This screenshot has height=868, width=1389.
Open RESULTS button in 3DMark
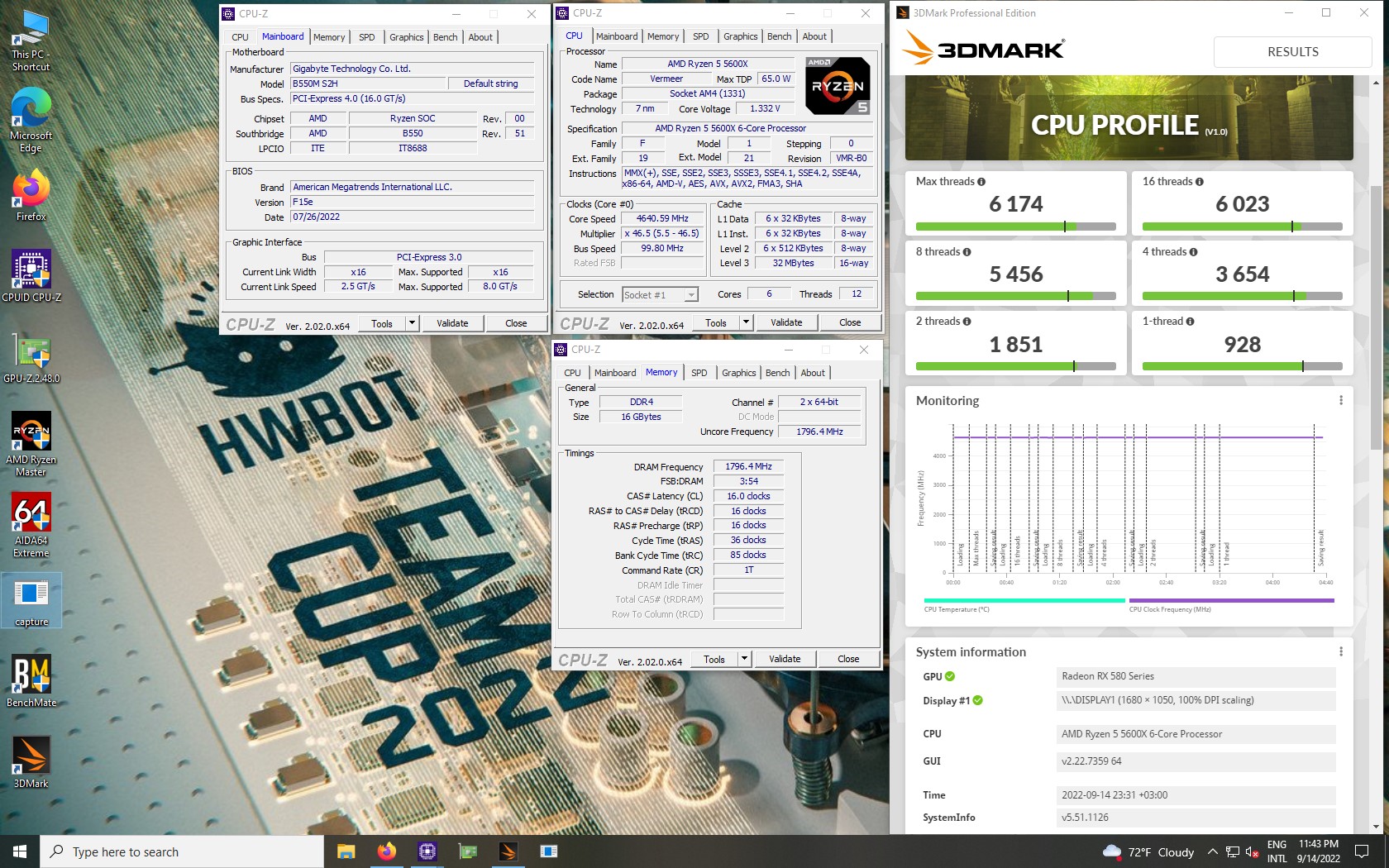pyautogui.click(x=1292, y=51)
